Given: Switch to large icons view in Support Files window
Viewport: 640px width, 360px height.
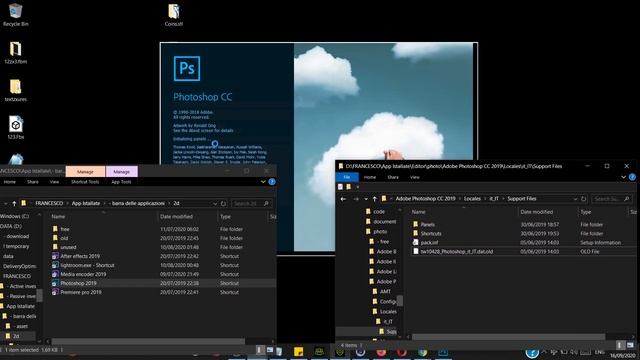Looking at the screenshot, I should point(630,345).
